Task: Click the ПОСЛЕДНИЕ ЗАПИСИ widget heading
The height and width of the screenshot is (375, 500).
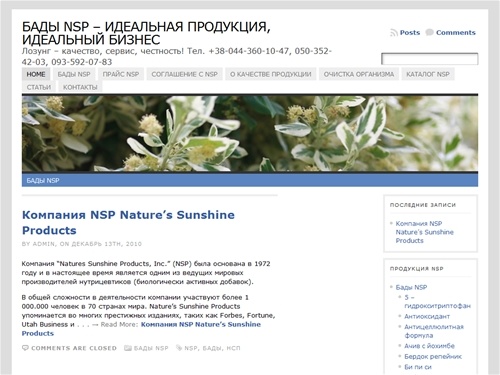Action: [423, 205]
